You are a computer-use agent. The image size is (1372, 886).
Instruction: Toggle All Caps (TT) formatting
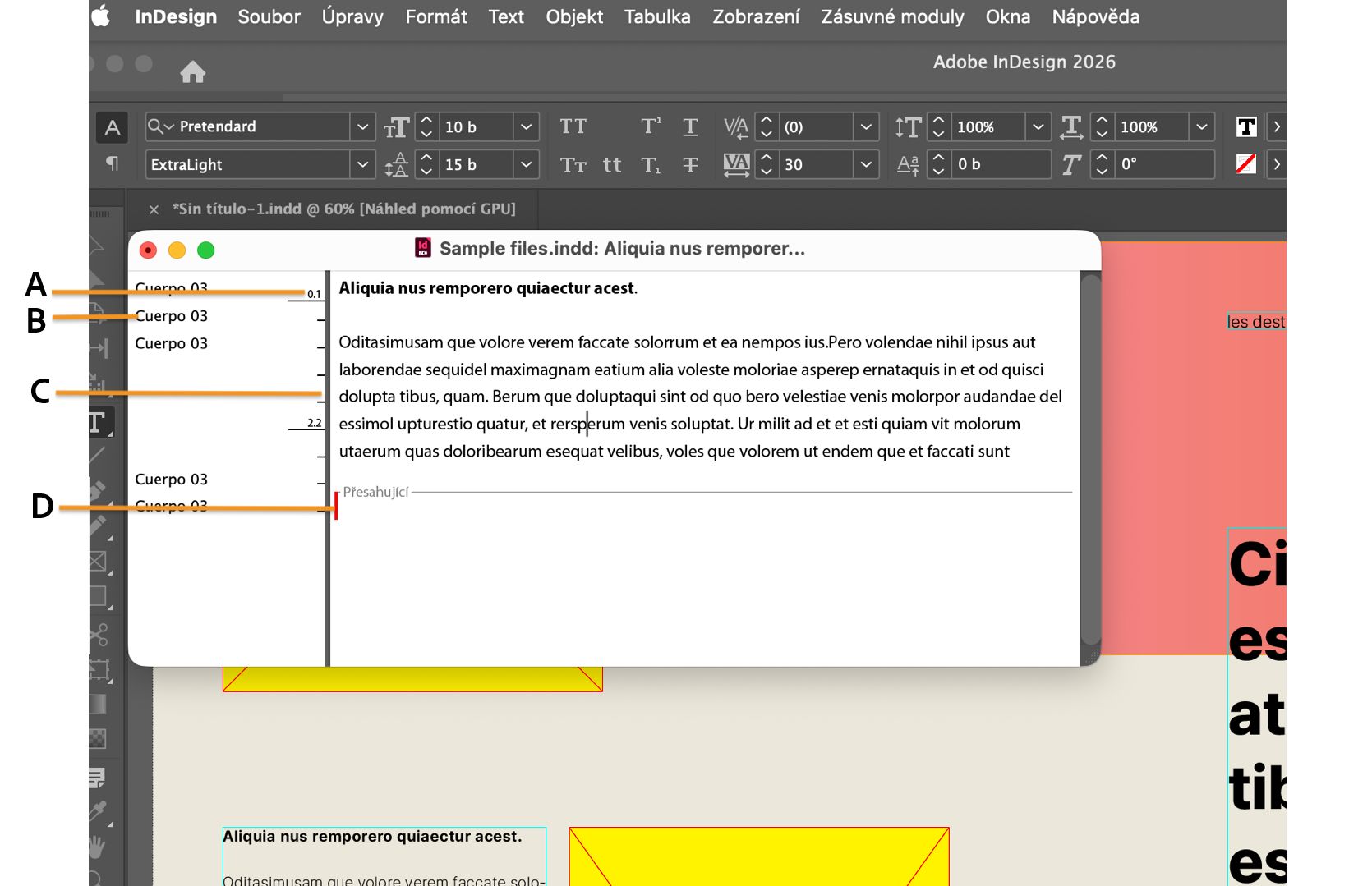click(573, 126)
